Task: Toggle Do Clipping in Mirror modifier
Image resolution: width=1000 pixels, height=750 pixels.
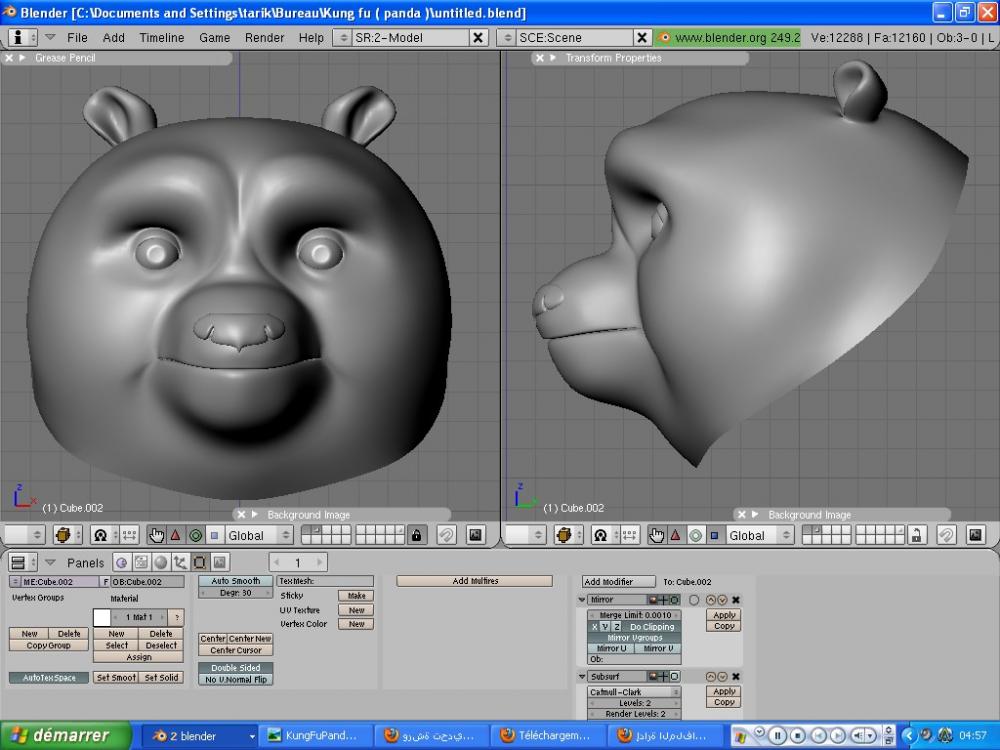Action: coord(652,627)
